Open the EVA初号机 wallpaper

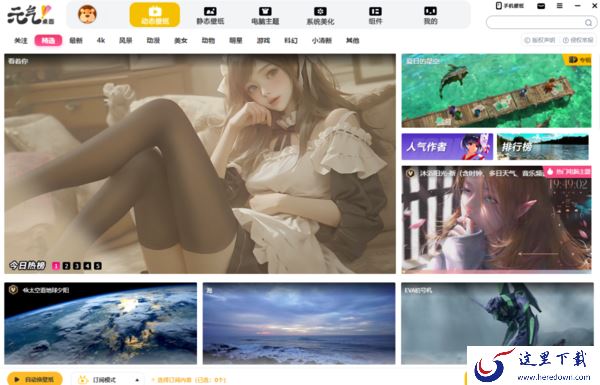pyautogui.click(x=497, y=323)
